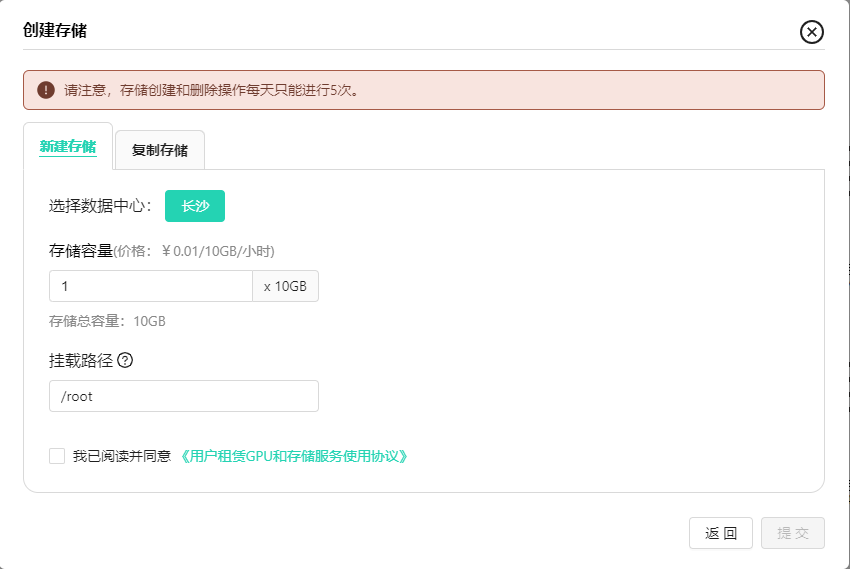
Task: Click the 挂载路径 label
Action: coord(81,360)
